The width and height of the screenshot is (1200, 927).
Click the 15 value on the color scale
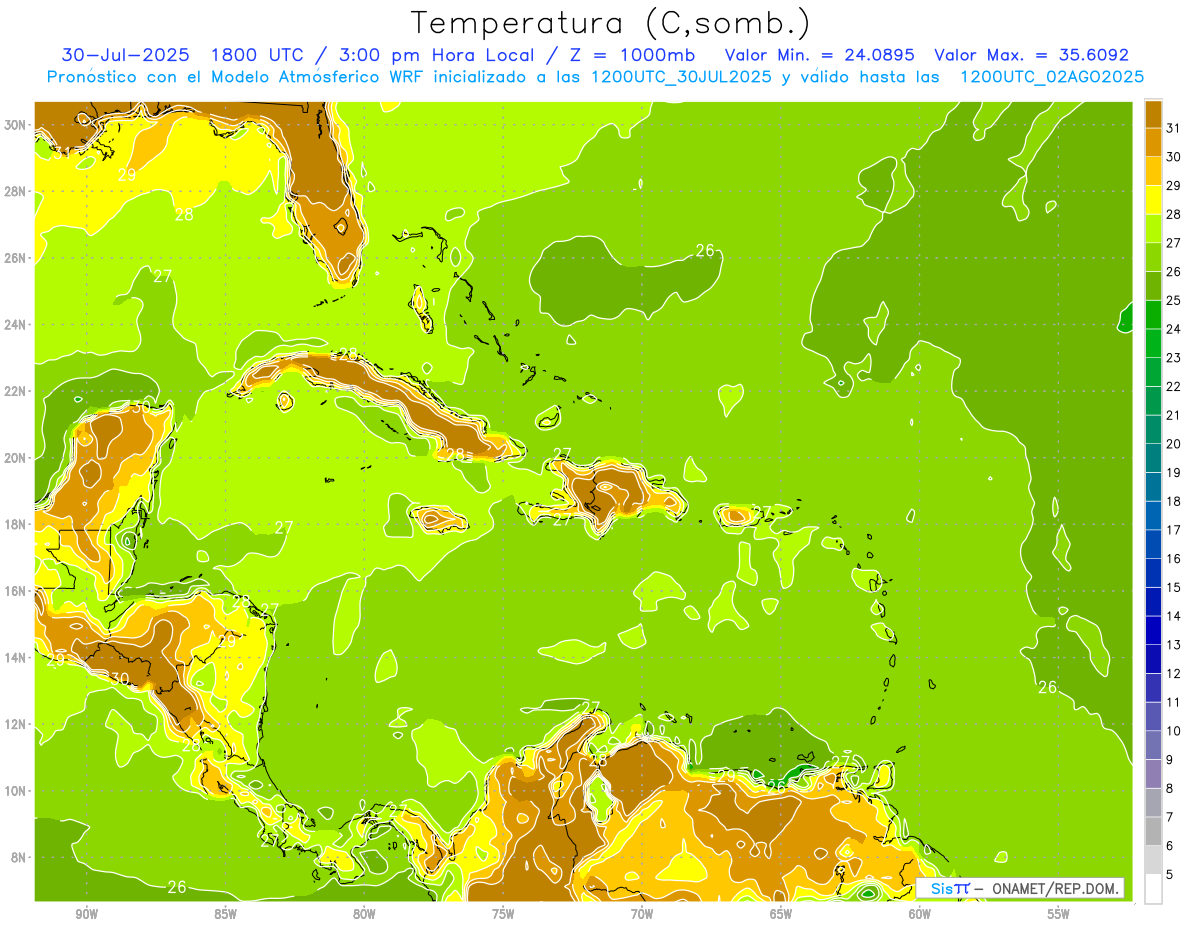(1174, 587)
